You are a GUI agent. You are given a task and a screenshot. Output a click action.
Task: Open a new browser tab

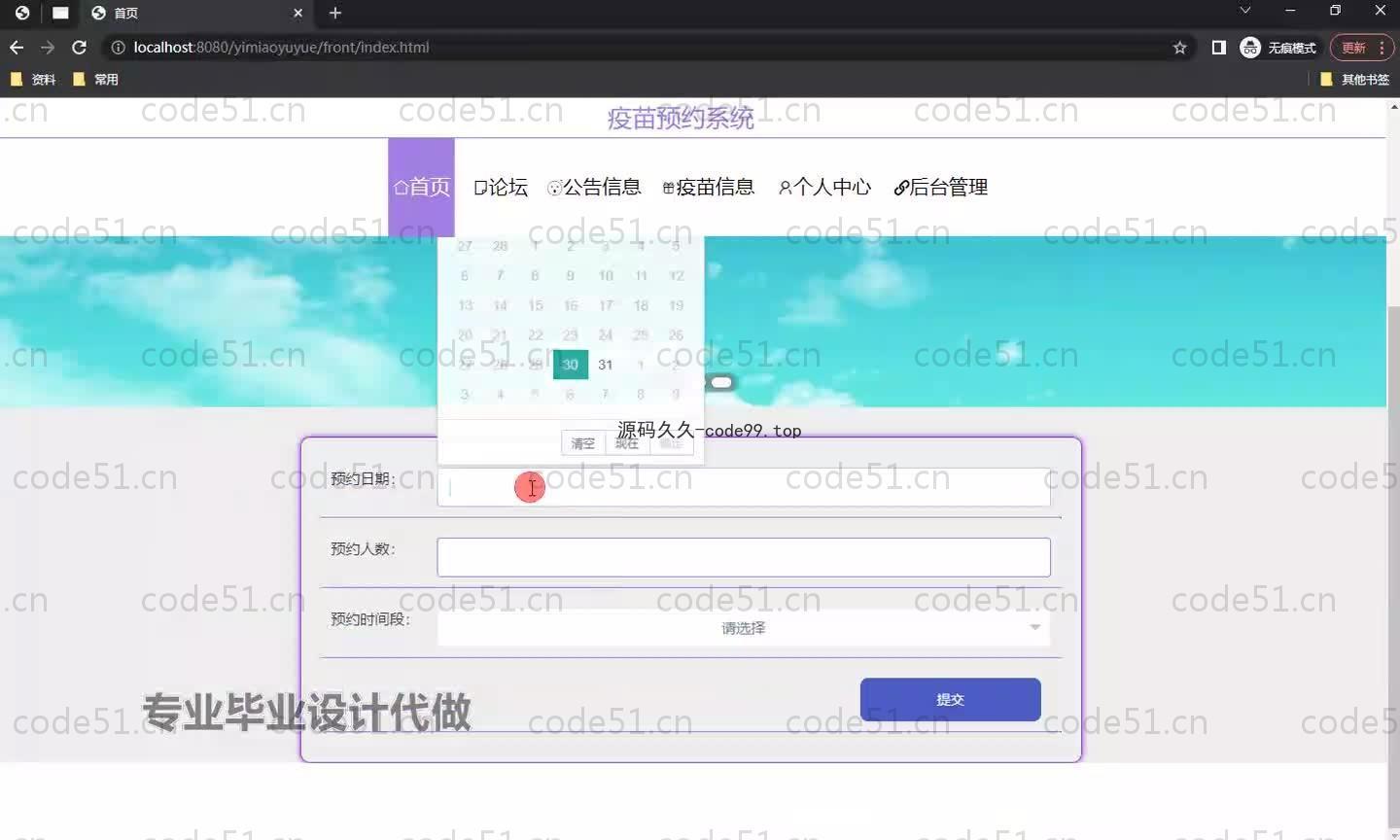tap(335, 13)
